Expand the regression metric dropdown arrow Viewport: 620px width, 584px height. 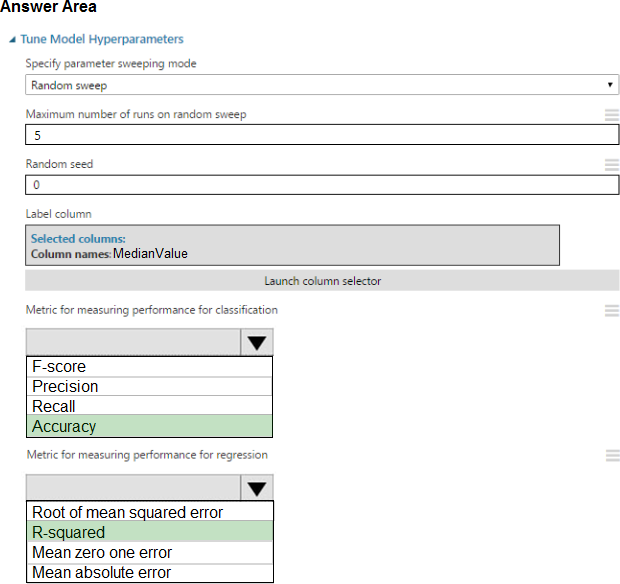coord(257,488)
